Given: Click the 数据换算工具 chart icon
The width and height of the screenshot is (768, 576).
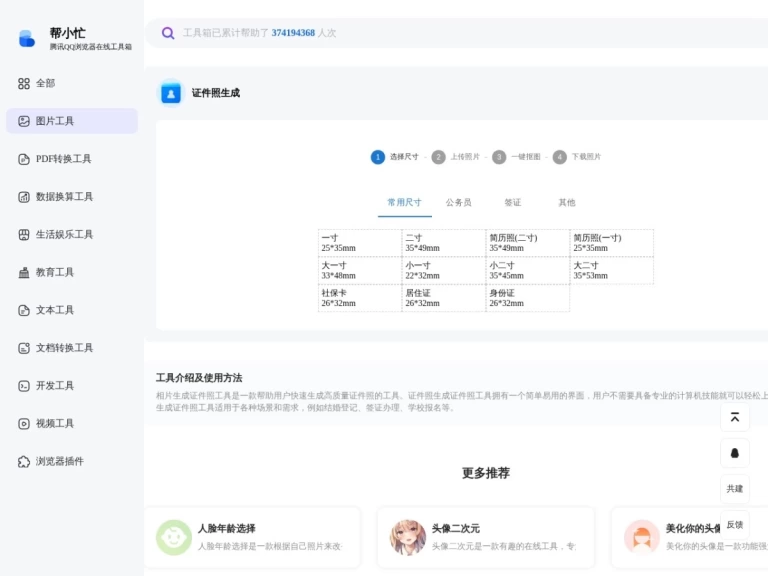Looking at the screenshot, I should 24,197.
